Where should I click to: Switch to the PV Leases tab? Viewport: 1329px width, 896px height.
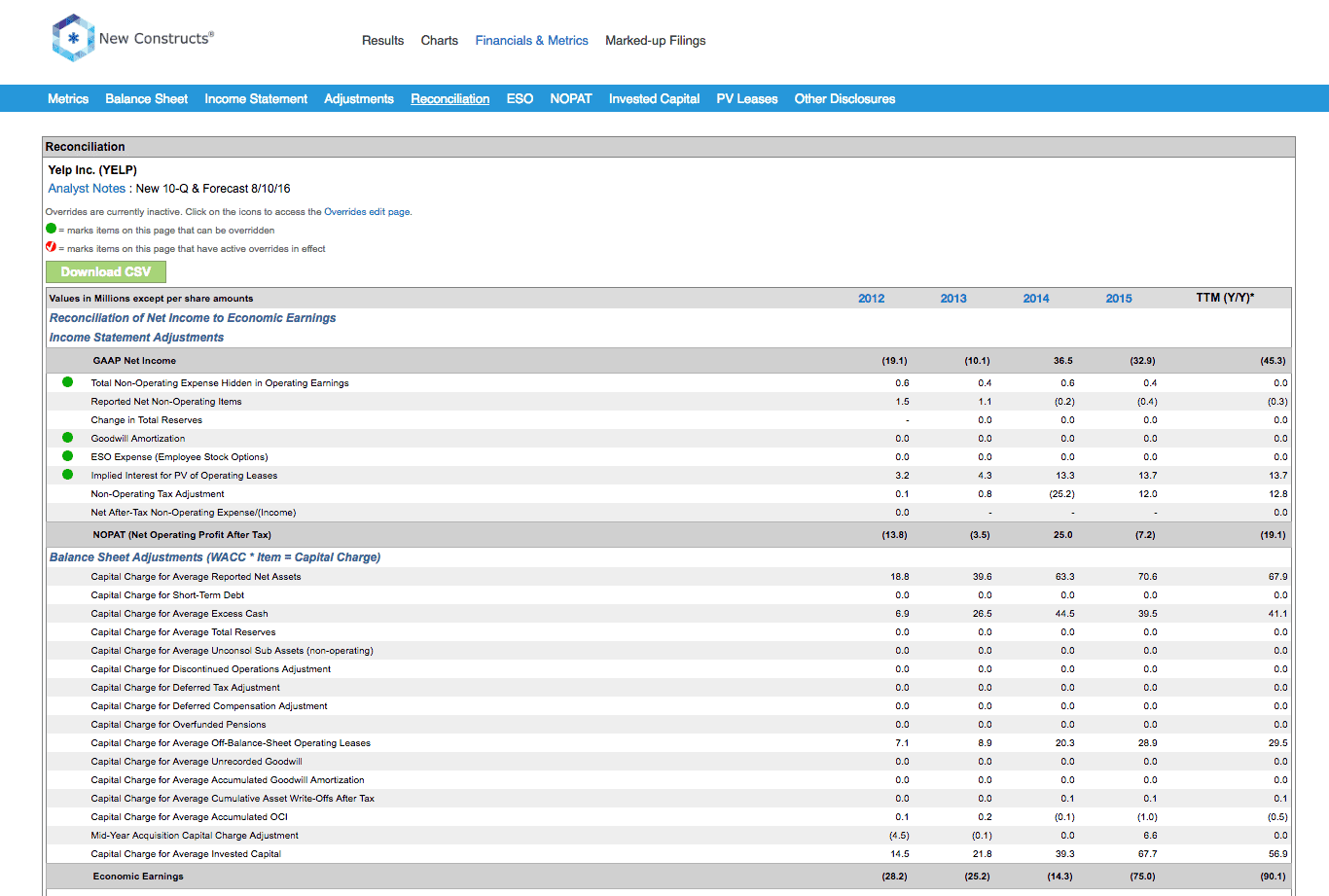pyautogui.click(x=747, y=99)
